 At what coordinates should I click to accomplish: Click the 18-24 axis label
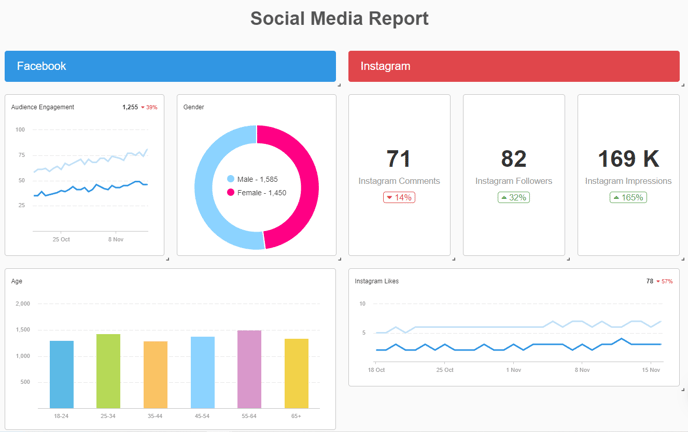click(x=61, y=416)
